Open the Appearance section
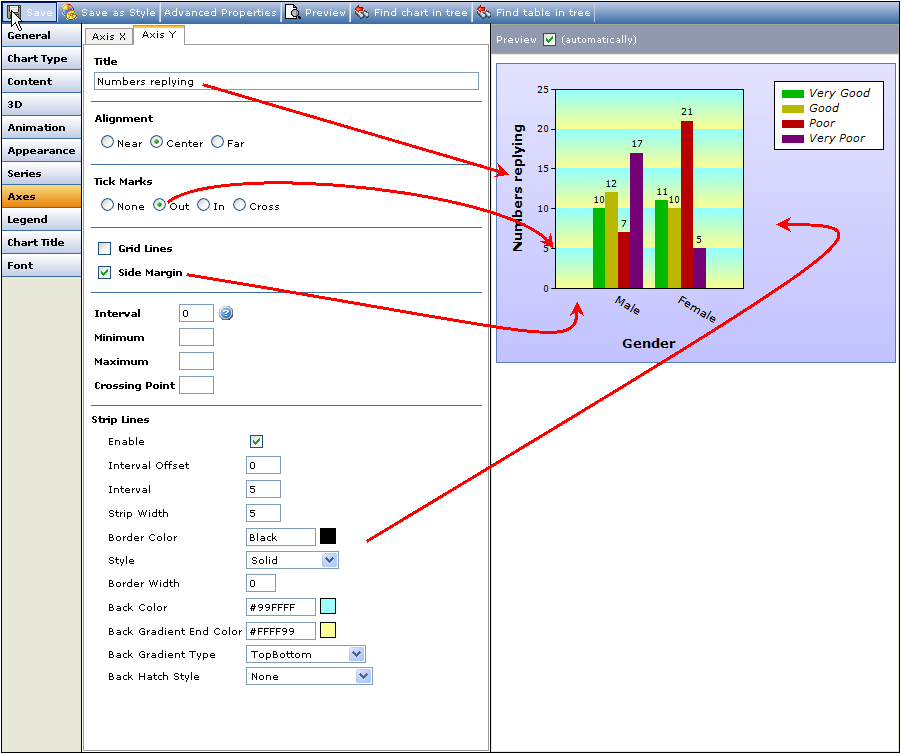Screen dimensions: 901x754 41,150
